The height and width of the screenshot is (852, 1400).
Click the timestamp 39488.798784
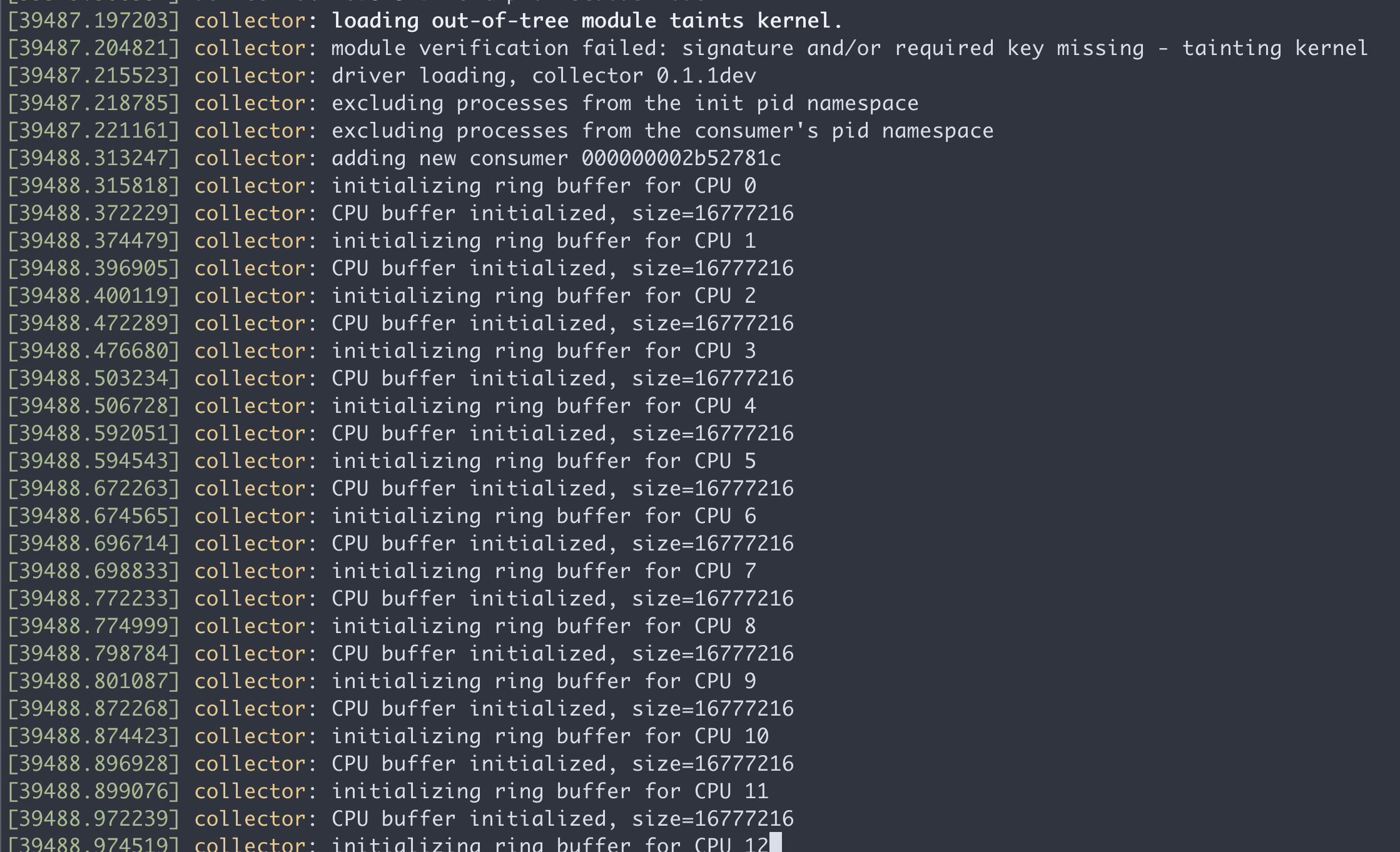point(94,654)
